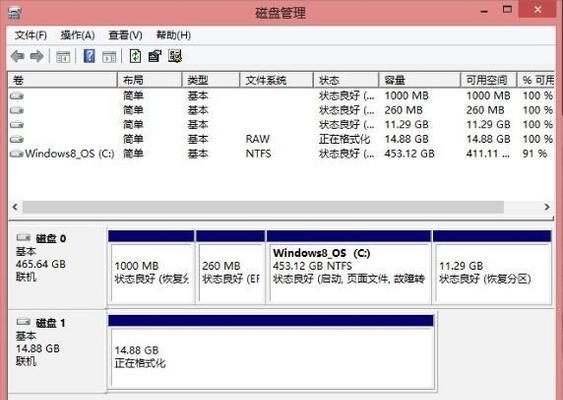
Task: Click the action pane toolbar icon
Action: pyautogui.click(x=109, y=57)
